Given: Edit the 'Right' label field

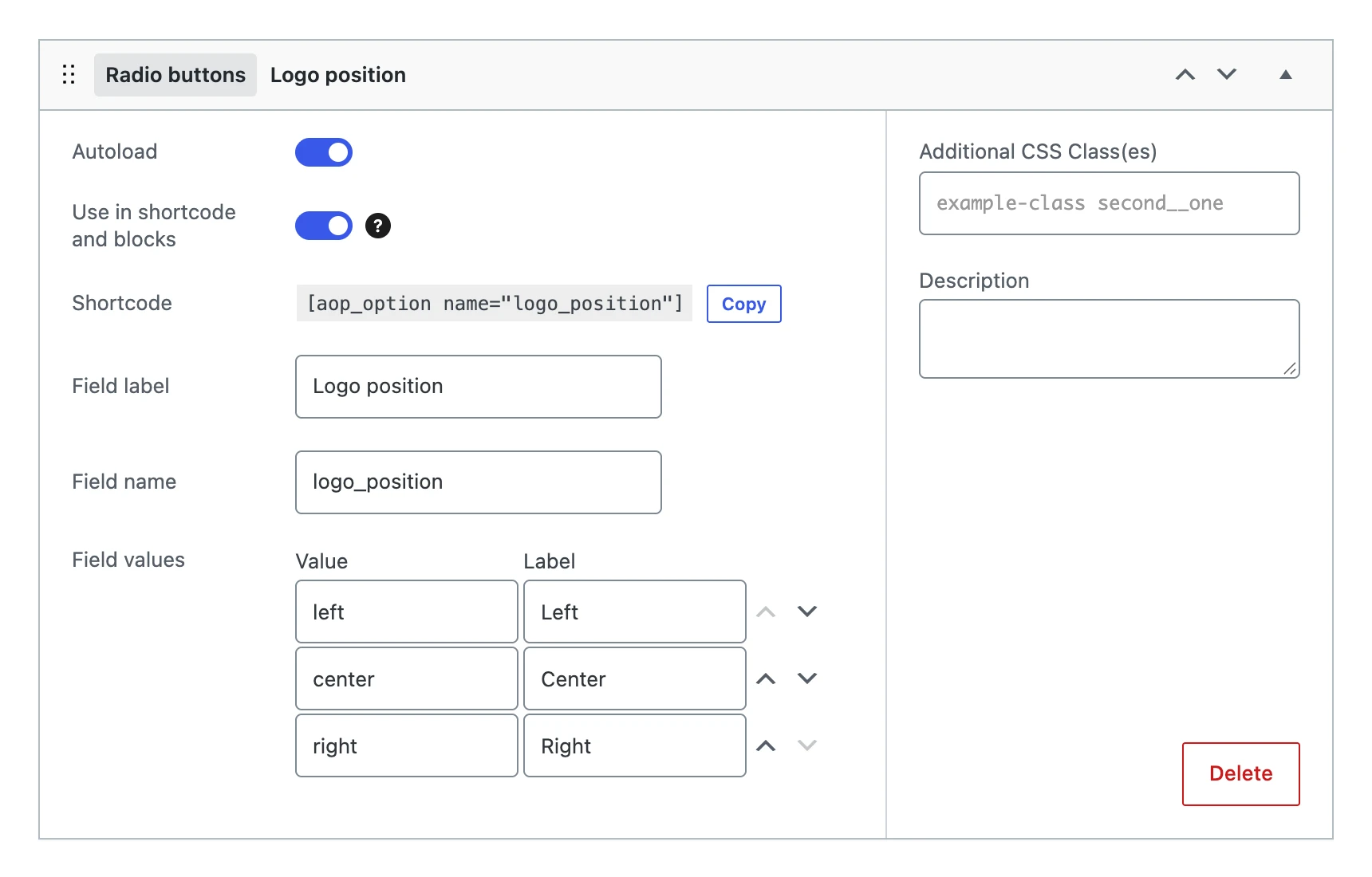Looking at the screenshot, I should (635, 745).
